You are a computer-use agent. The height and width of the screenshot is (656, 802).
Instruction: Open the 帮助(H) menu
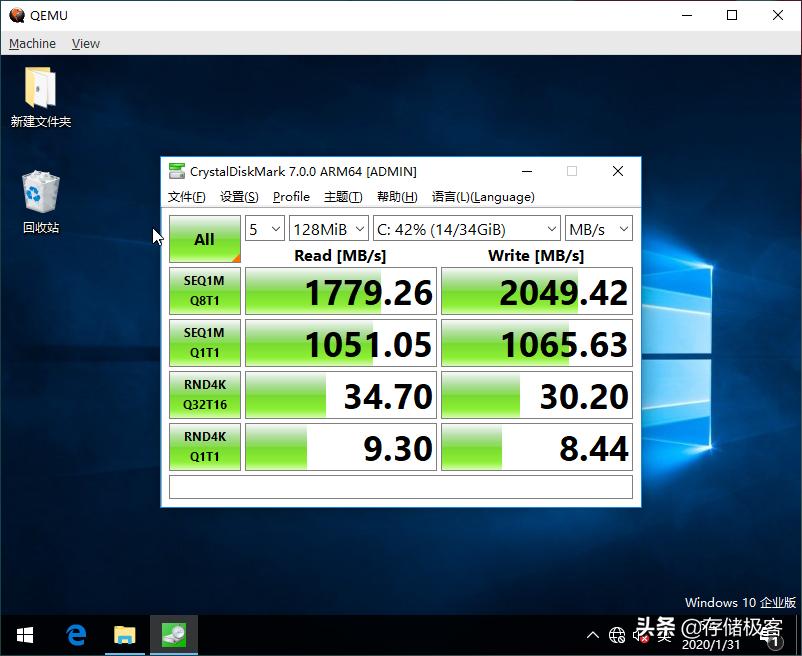397,197
